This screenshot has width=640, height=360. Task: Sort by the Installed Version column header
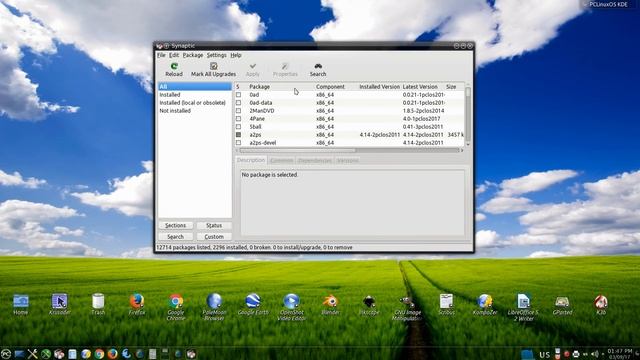tap(379, 87)
